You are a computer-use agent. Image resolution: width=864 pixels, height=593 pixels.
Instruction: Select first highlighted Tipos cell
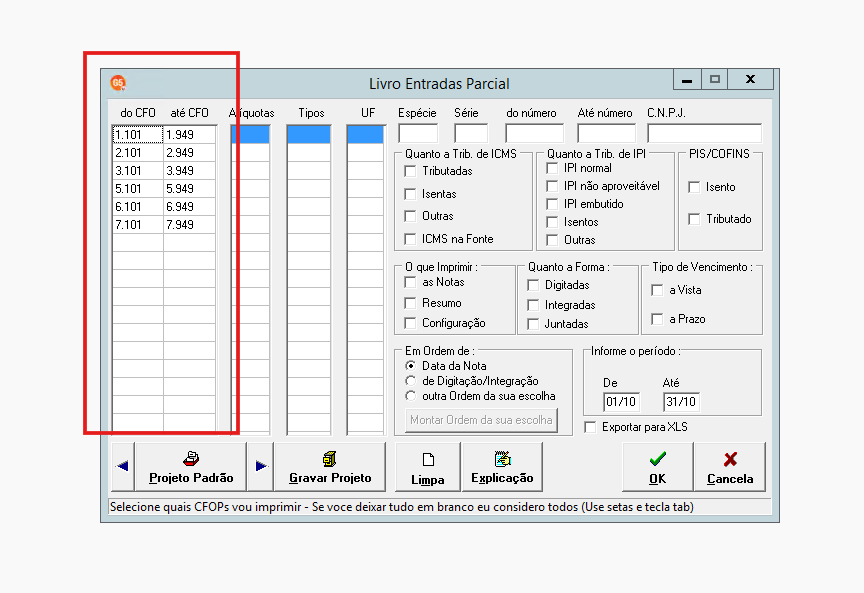pos(309,134)
